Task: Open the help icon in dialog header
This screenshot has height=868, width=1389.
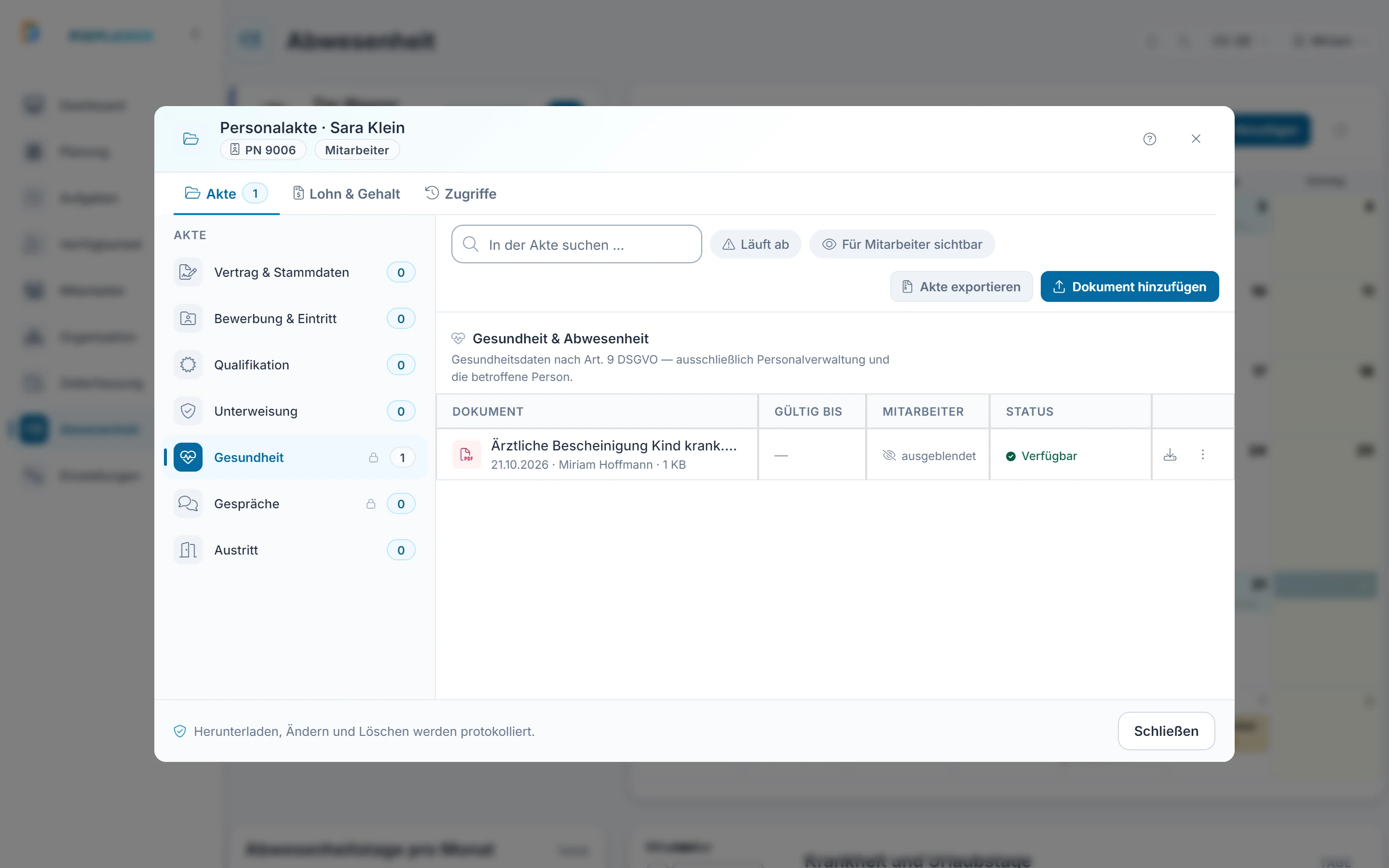Action: (x=1150, y=139)
